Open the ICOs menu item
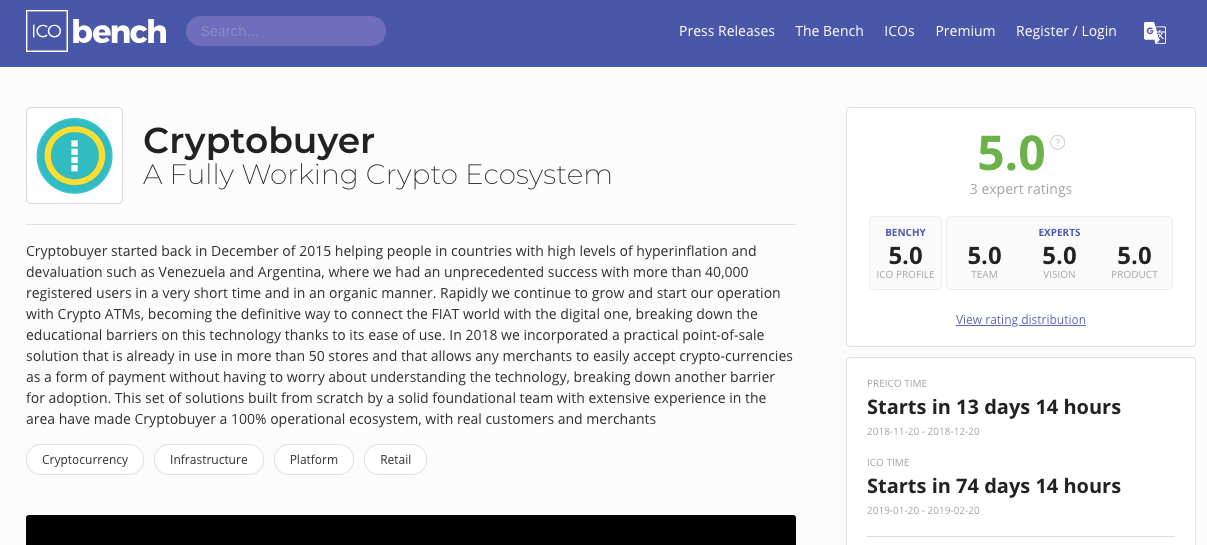 coord(899,31)
